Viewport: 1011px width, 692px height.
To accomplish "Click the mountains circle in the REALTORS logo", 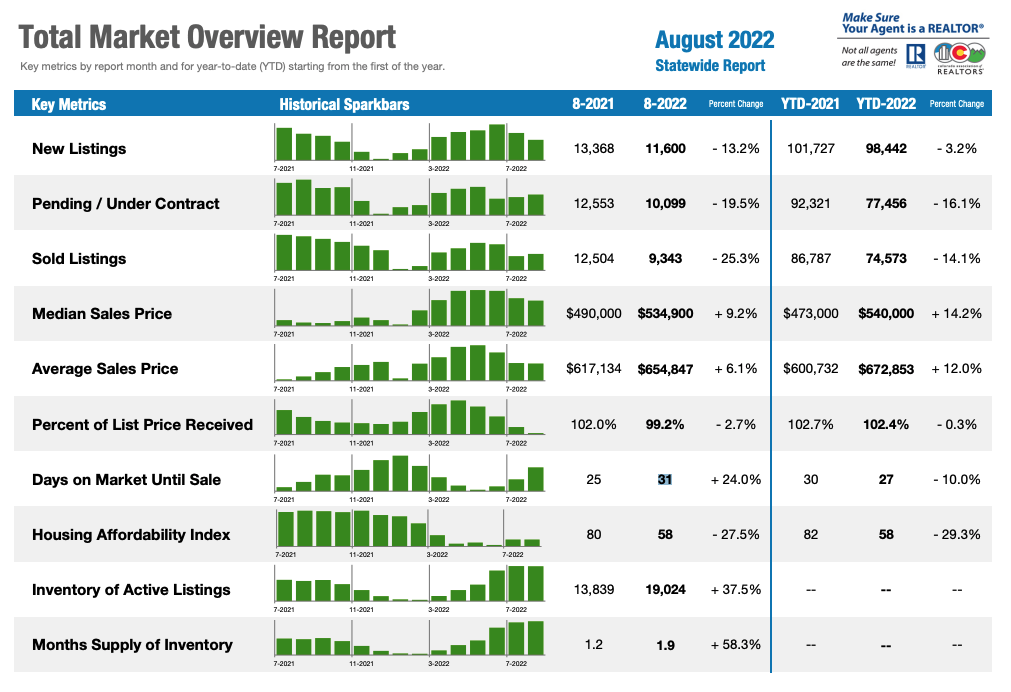I will click(x=975, y=51).
